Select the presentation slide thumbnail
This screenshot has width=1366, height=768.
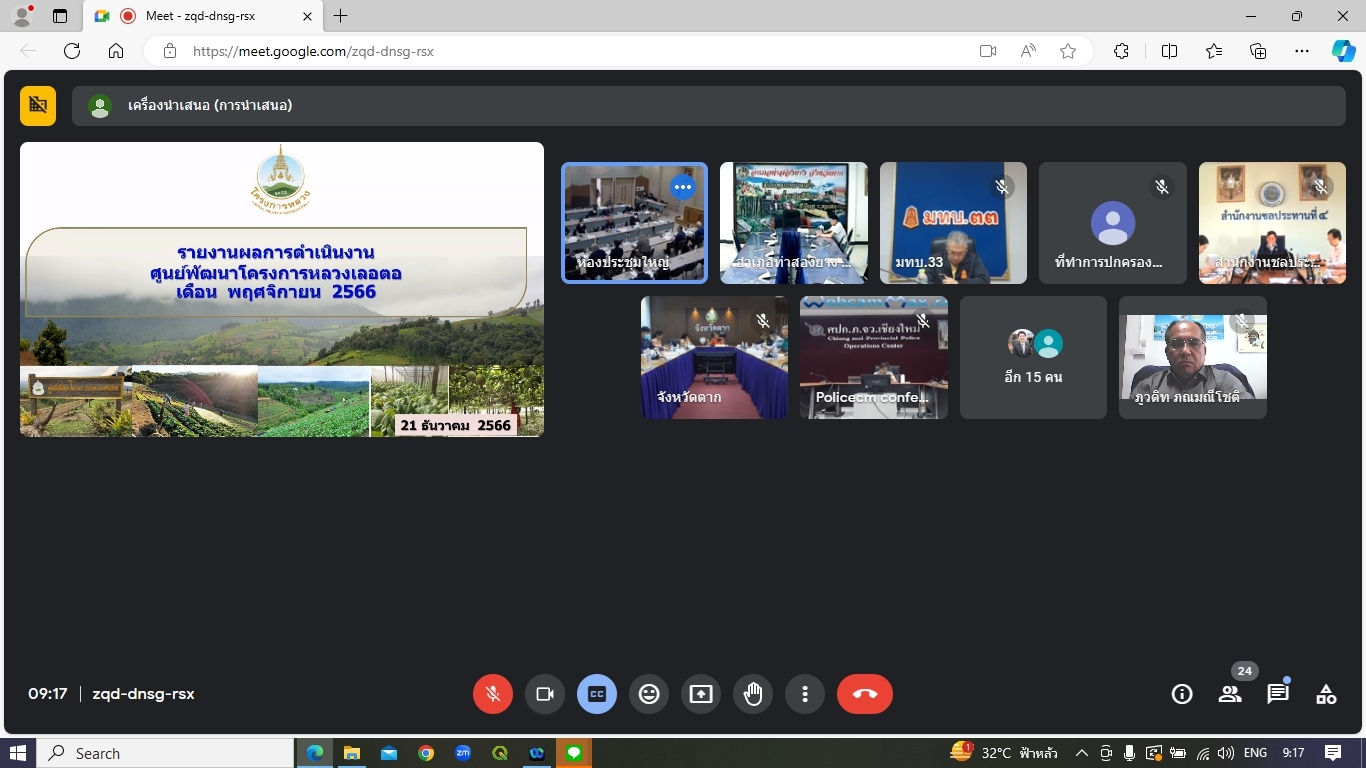[x=282, y=289]
